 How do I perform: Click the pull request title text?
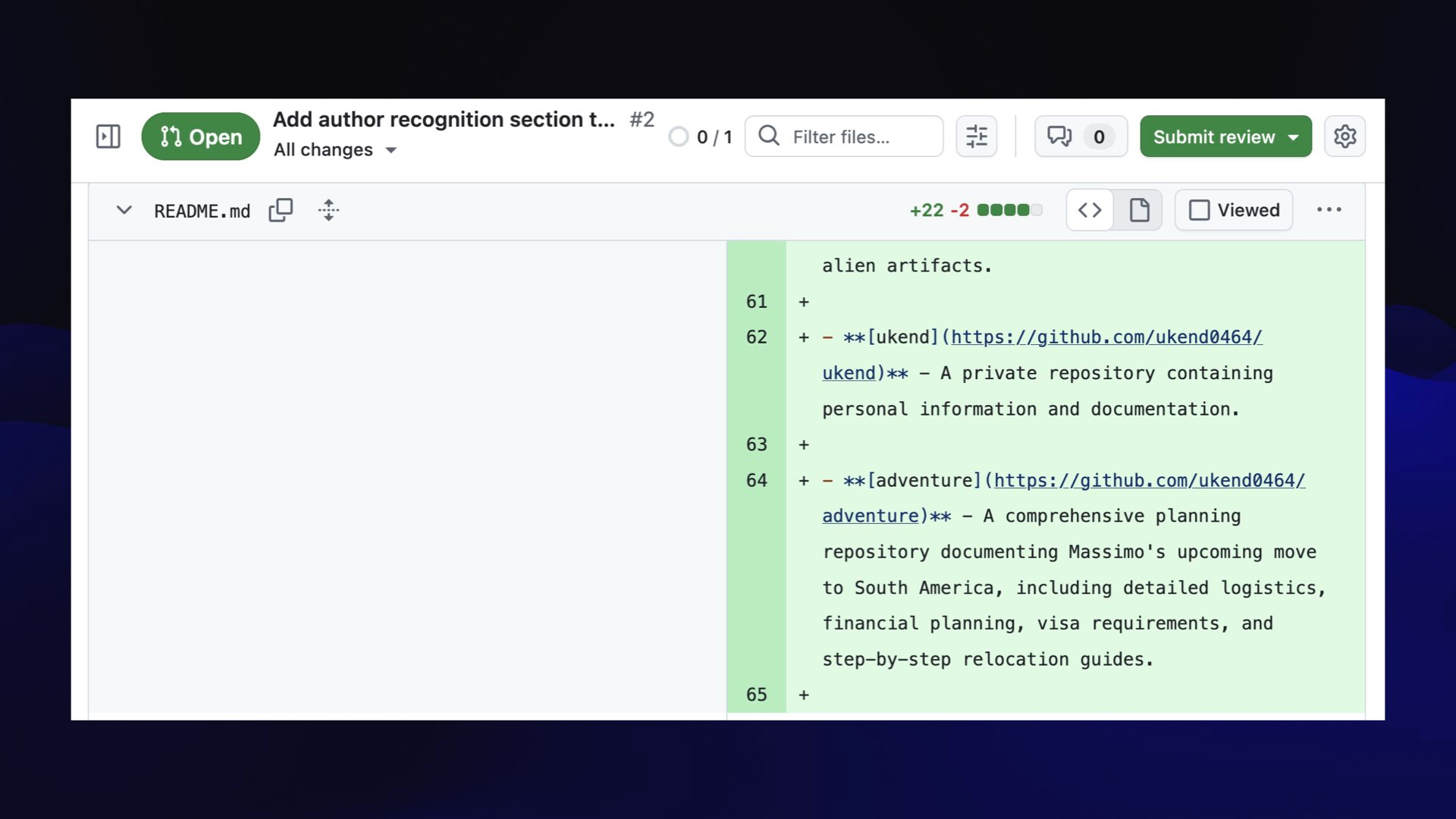[x=444, y=120]
